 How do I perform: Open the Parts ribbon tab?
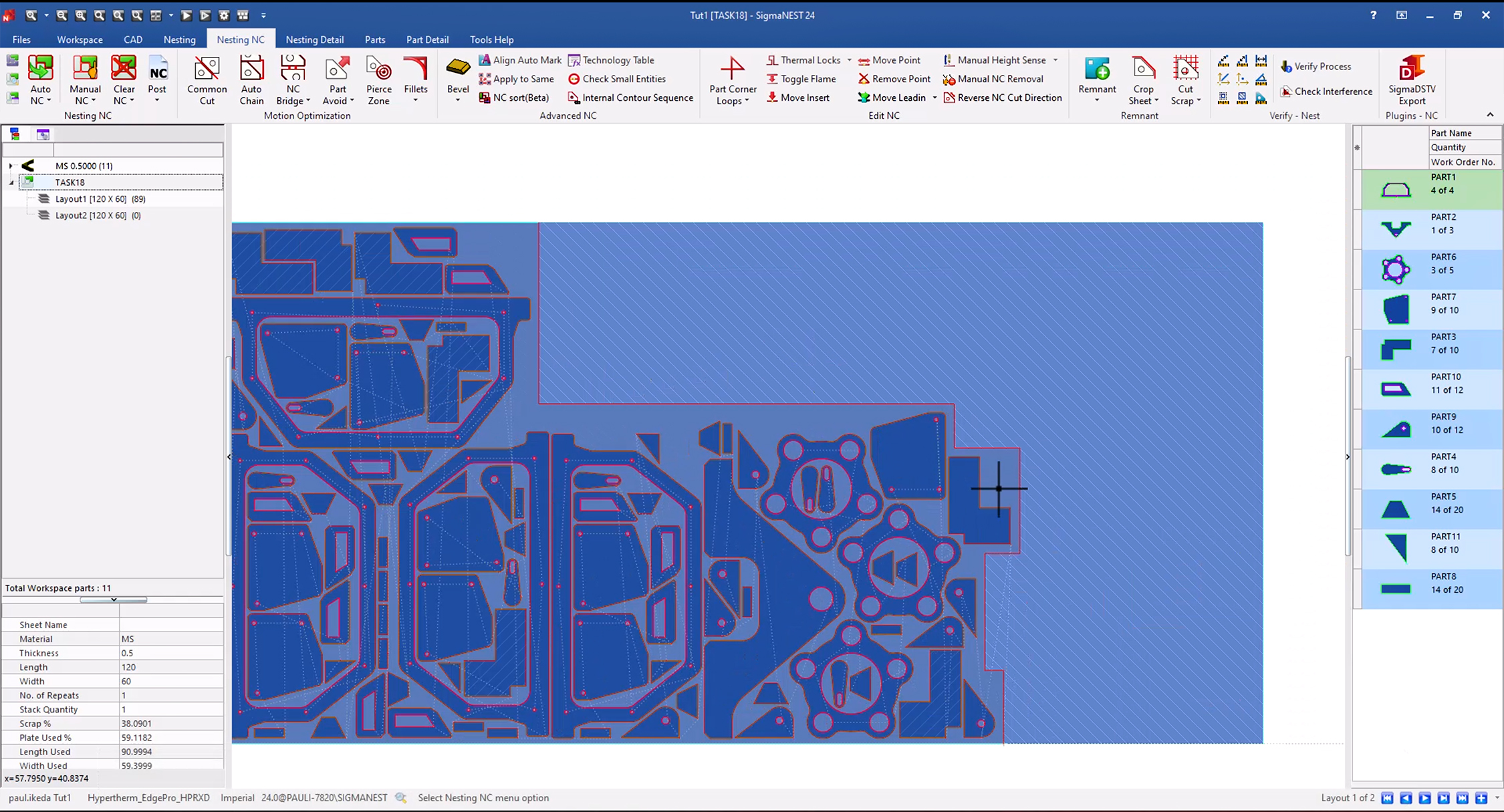(x=374, y=39)
